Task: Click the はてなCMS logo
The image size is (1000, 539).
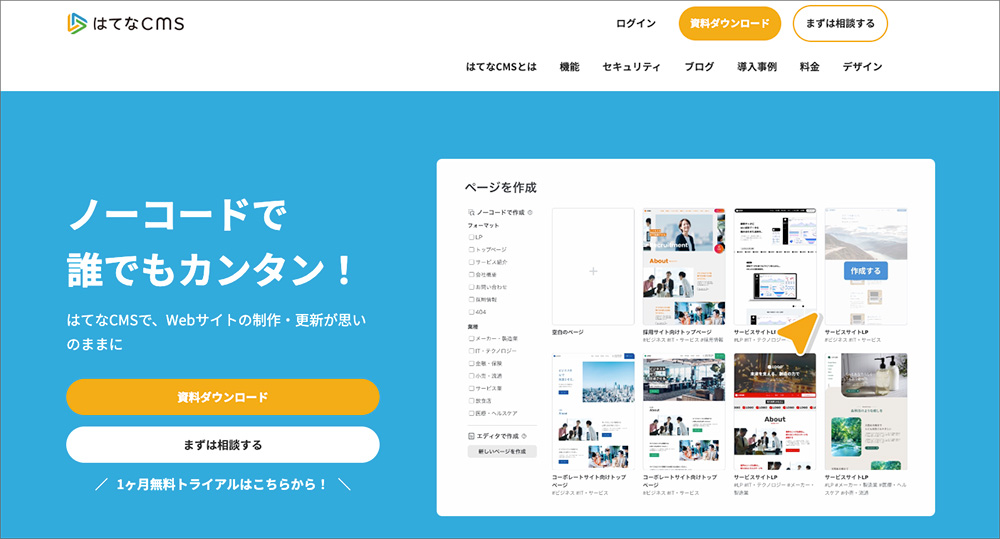Action: tap(126, 24)
